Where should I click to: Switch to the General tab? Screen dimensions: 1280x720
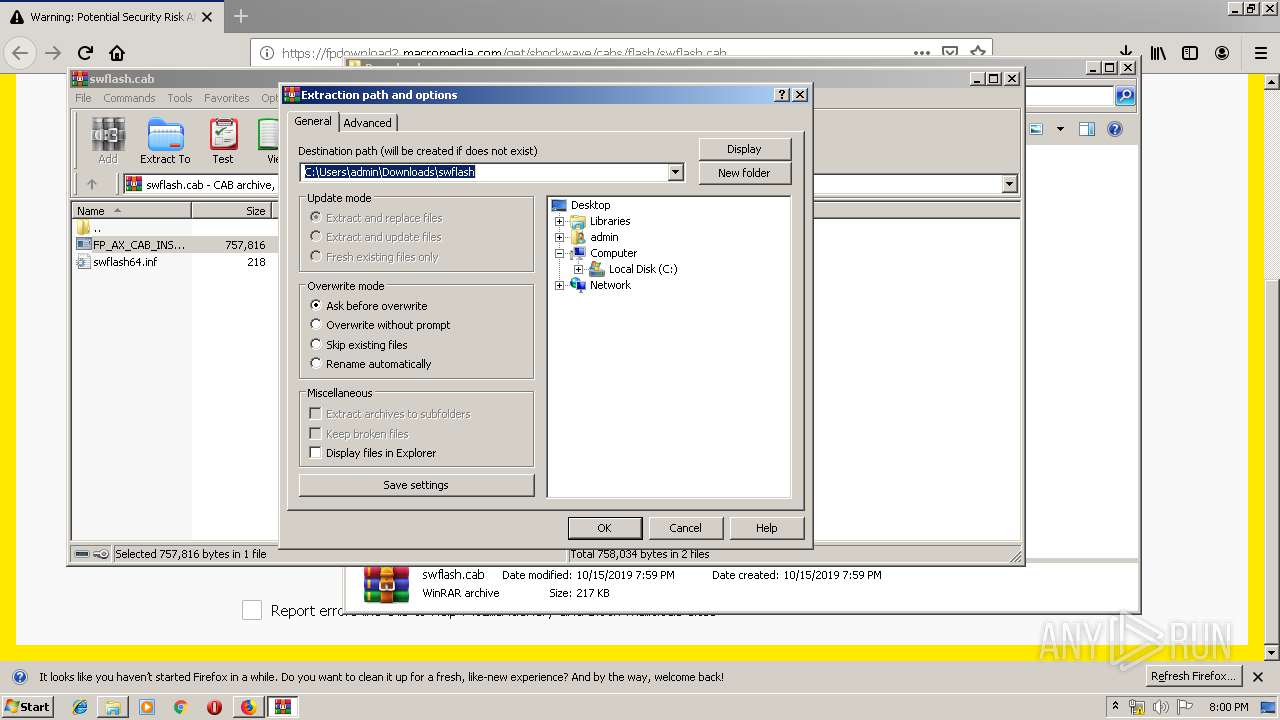313,121
